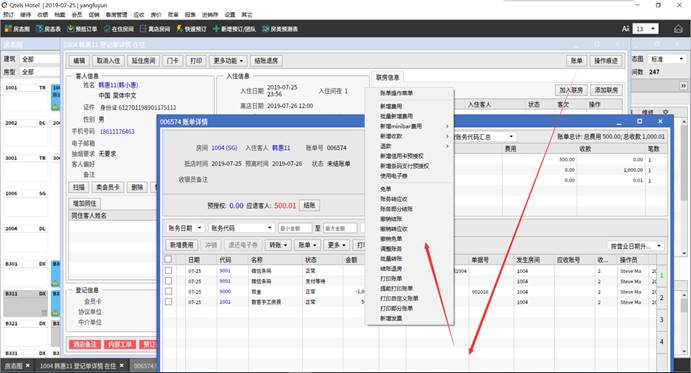Open the 设置 menu in menu bar
The height and width of the screenshot is (373, 691).
pyautogui.click(x=230, y=15)
